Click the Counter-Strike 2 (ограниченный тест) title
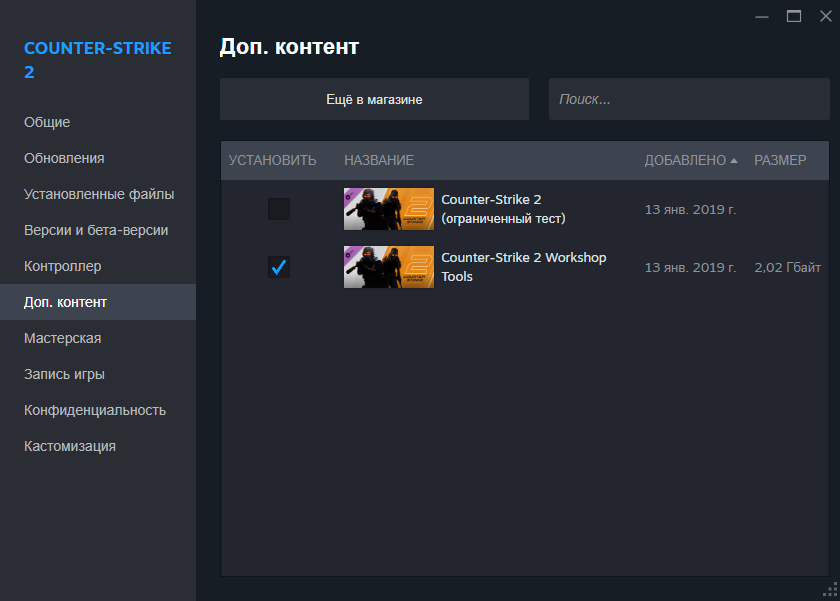The width and height of the screenshot is (840, 601). pyautogui.click(x=503, y=209)
